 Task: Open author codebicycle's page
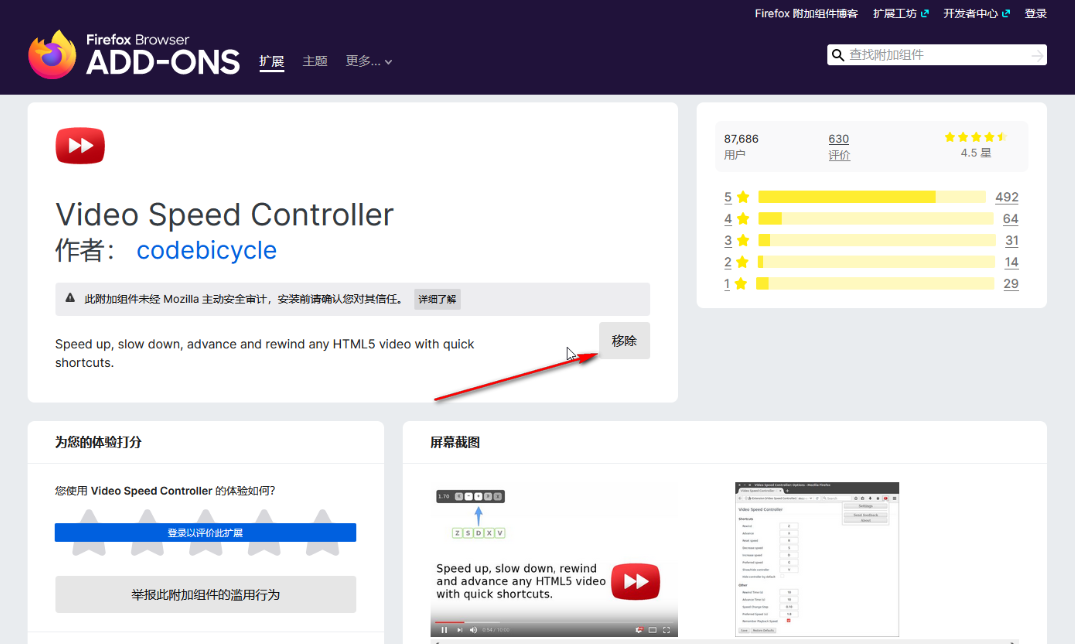click(206, 250)
